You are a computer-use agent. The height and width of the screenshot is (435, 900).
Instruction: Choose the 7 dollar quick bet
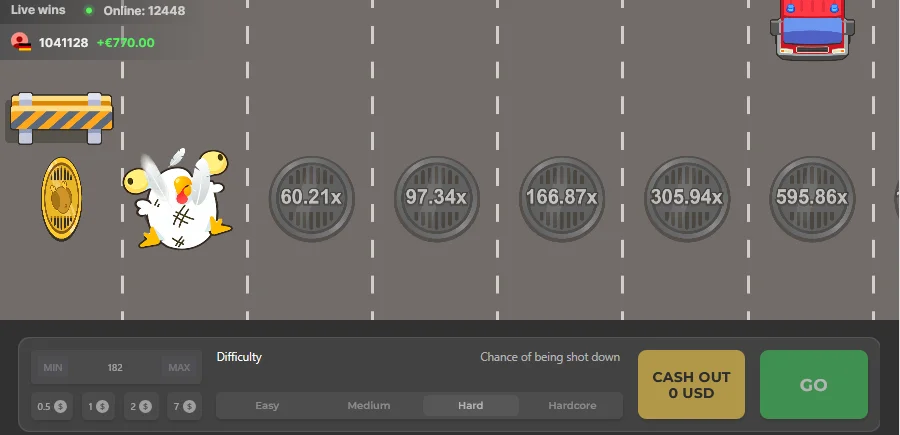tap(184, 406)
